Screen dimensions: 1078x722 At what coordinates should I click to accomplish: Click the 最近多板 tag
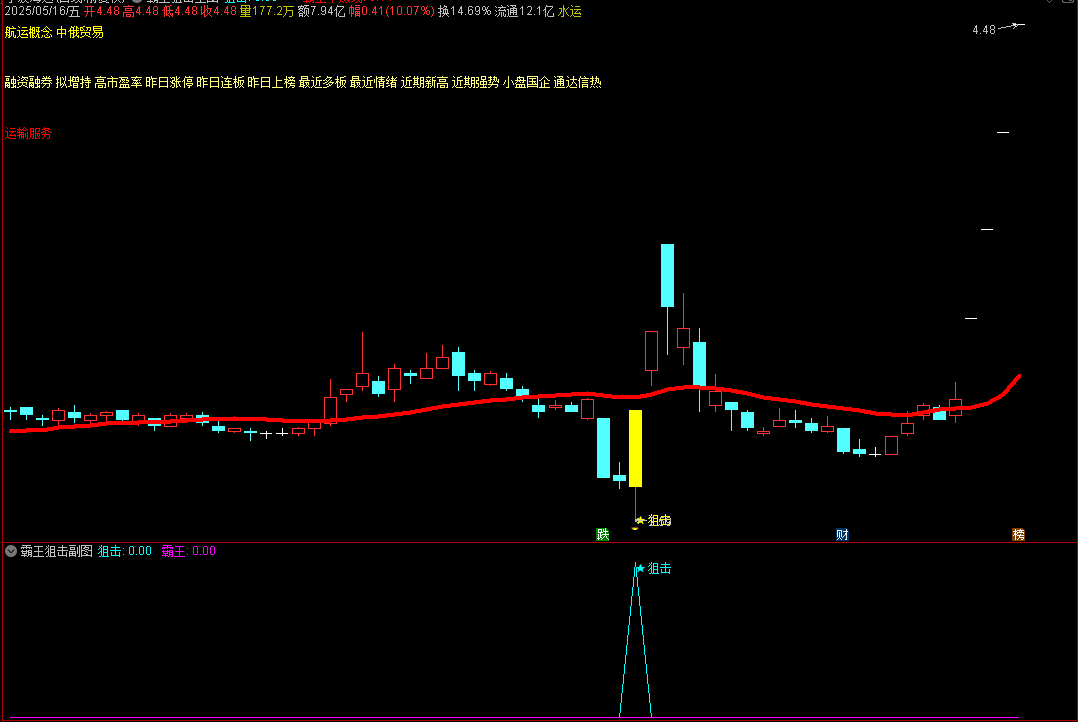pyautogui.click(x=322, y=83)
